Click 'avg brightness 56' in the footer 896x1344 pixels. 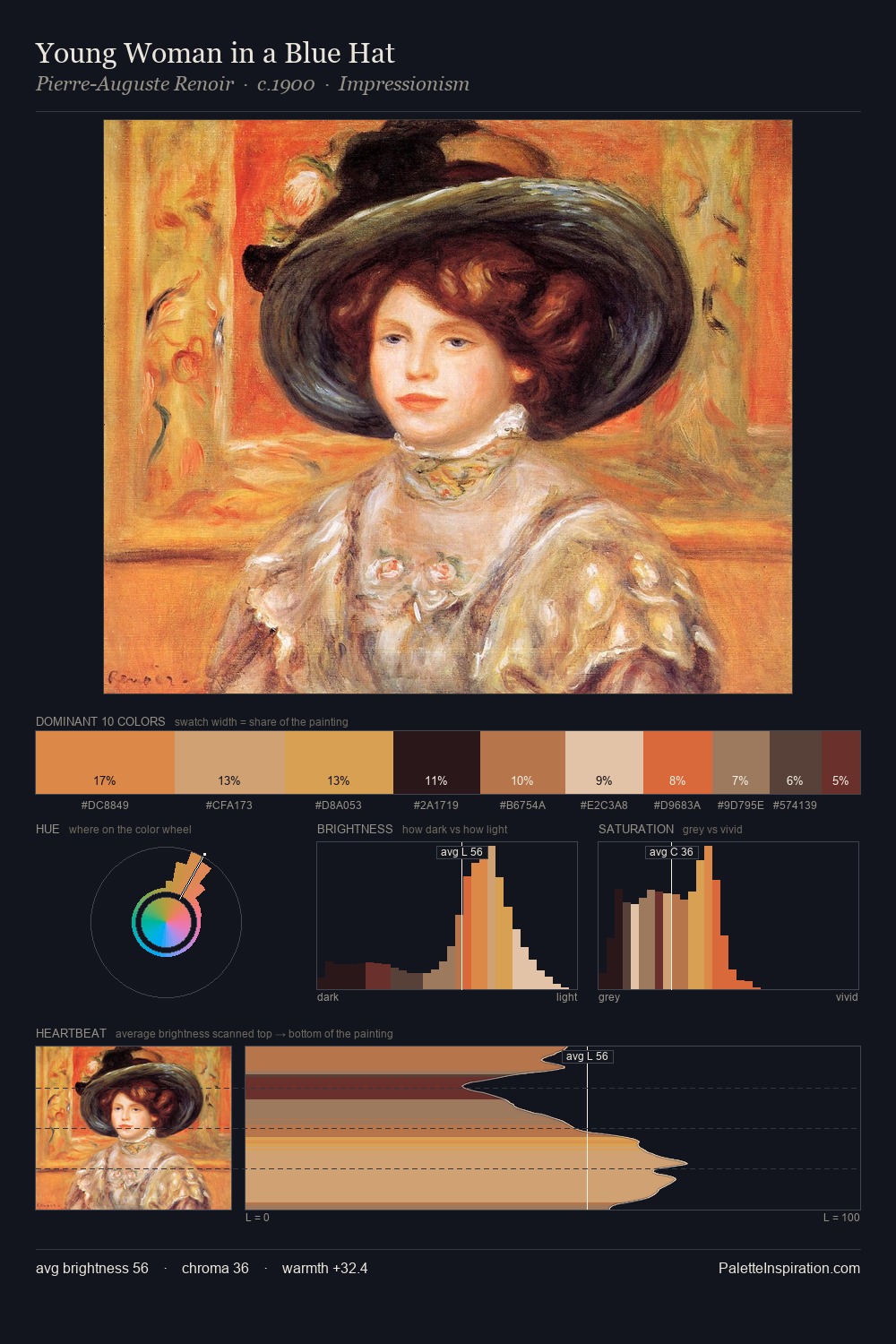click(92, 1269)
